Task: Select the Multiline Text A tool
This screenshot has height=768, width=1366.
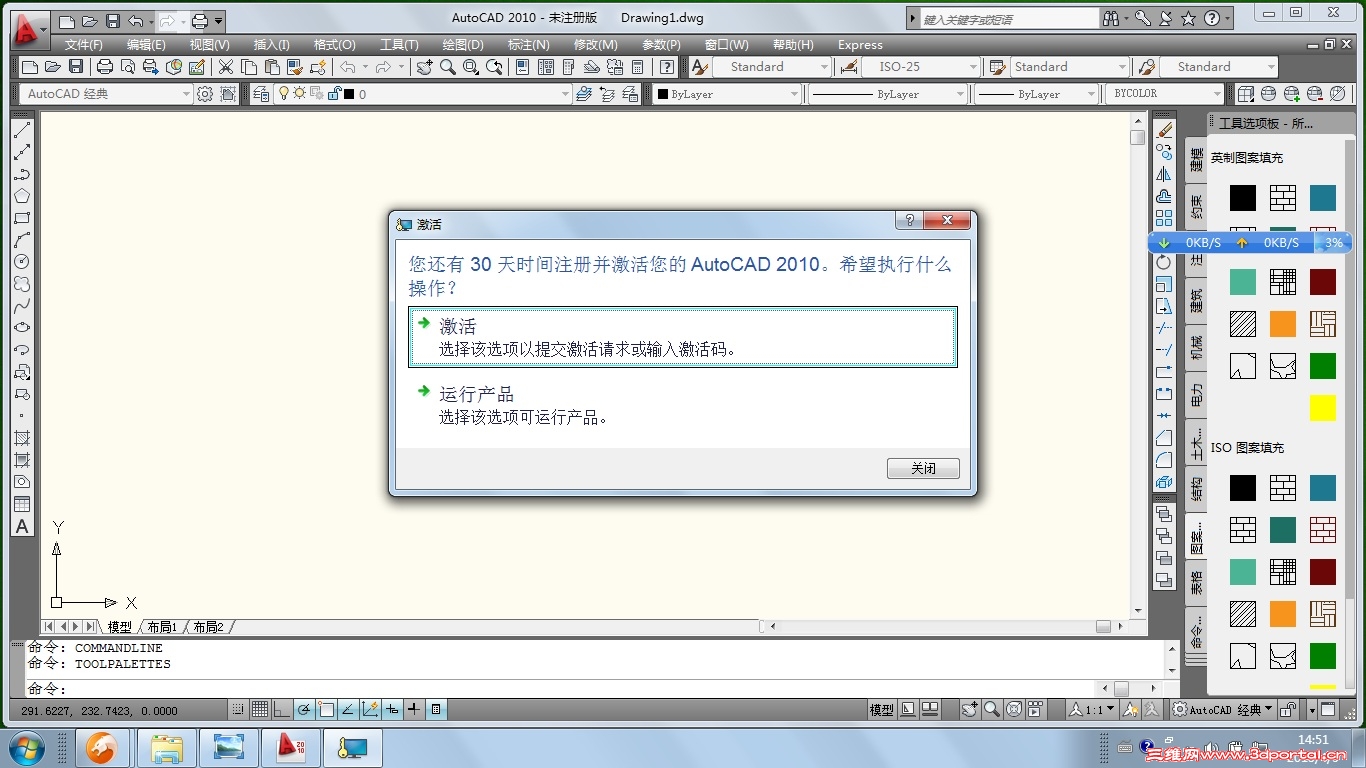Action: 22,526
